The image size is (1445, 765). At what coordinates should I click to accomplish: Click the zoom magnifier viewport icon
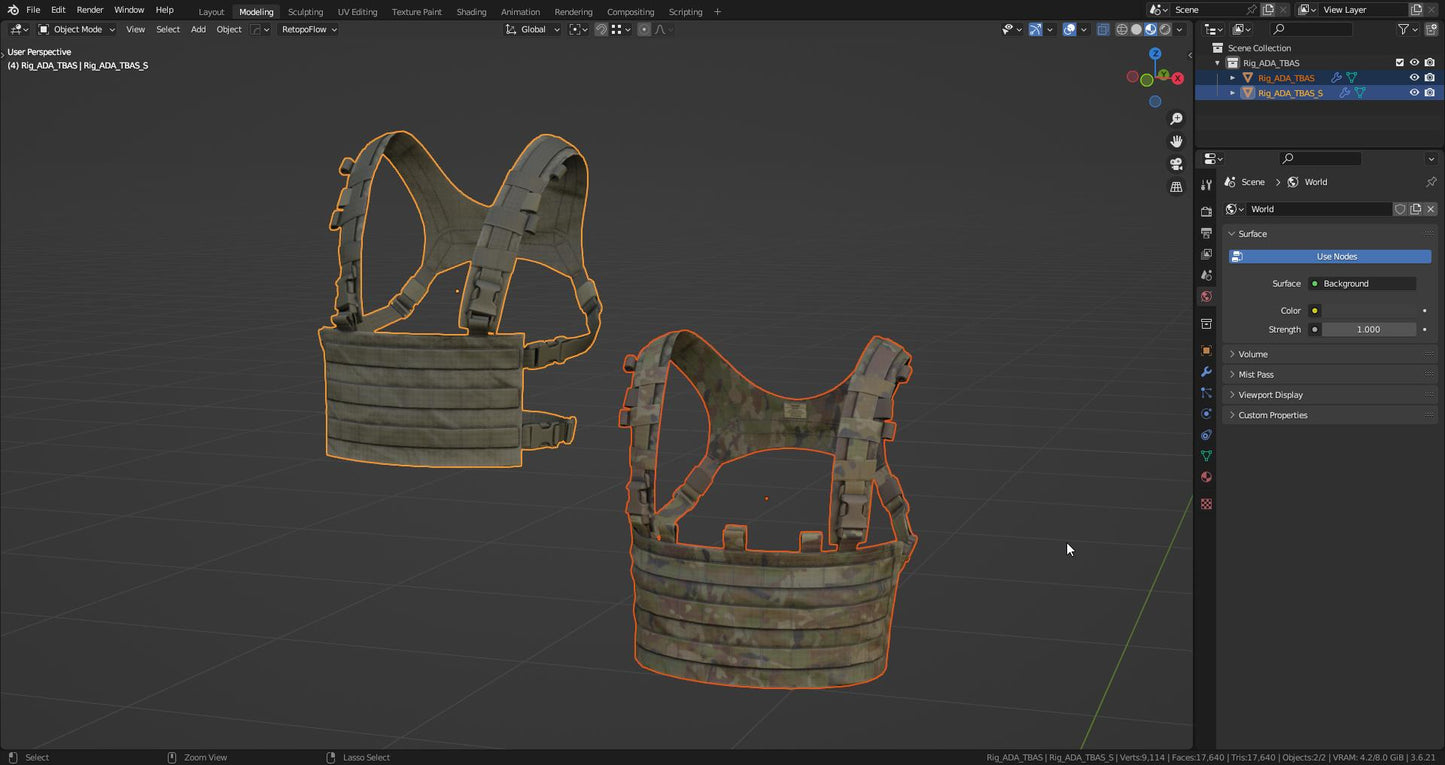[x=1176, y=119]
